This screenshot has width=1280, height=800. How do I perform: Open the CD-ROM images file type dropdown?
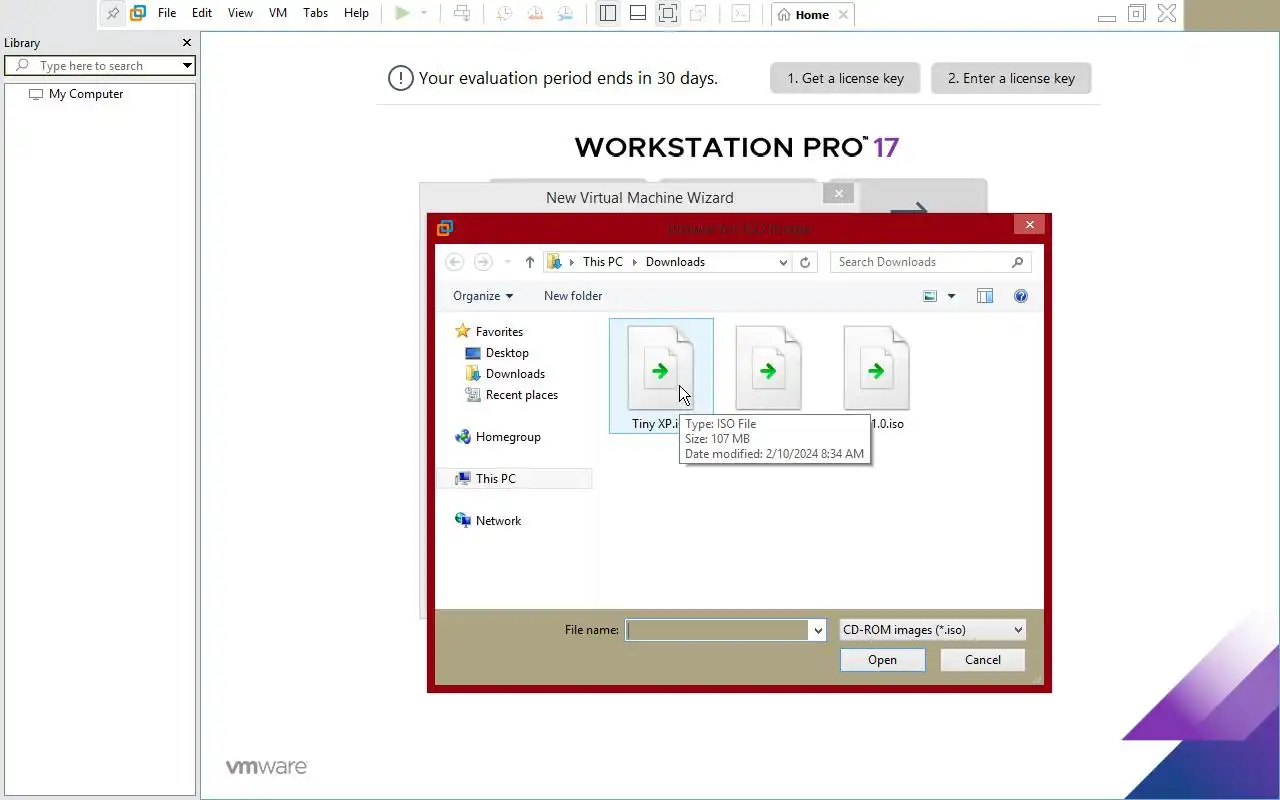pos(932,630)
